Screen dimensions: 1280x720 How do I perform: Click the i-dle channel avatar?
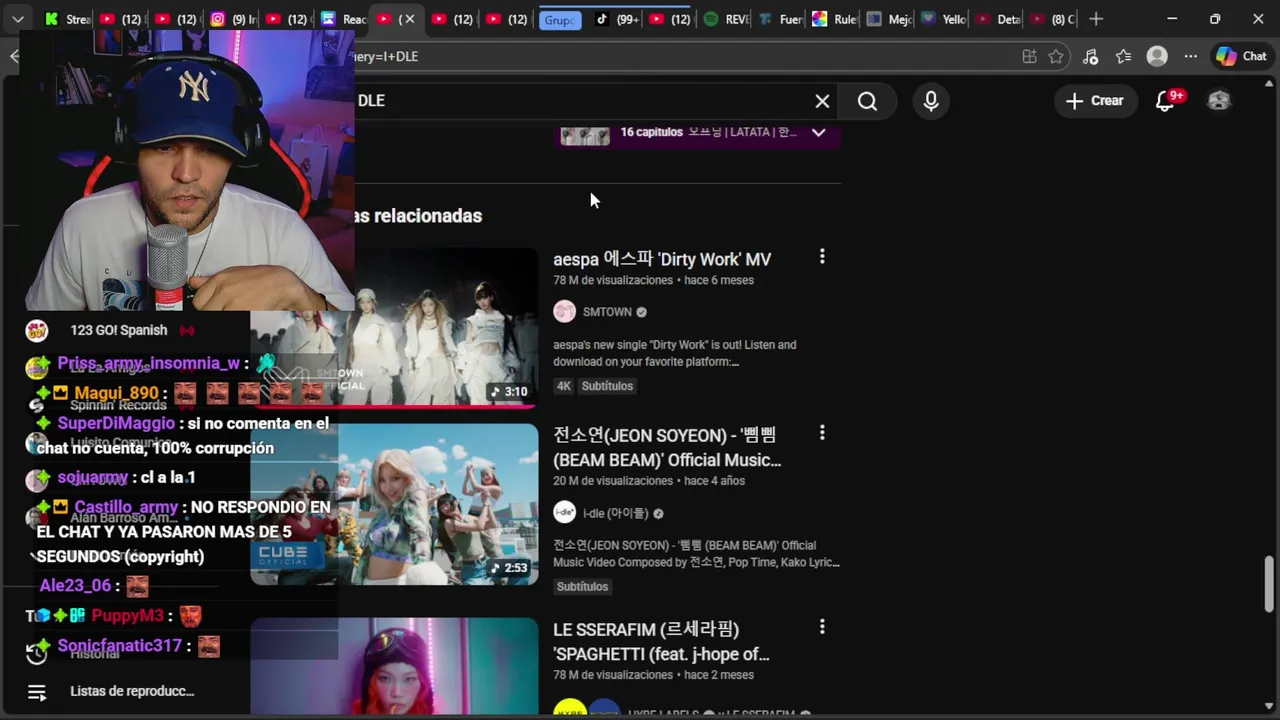tap(565, 513)
